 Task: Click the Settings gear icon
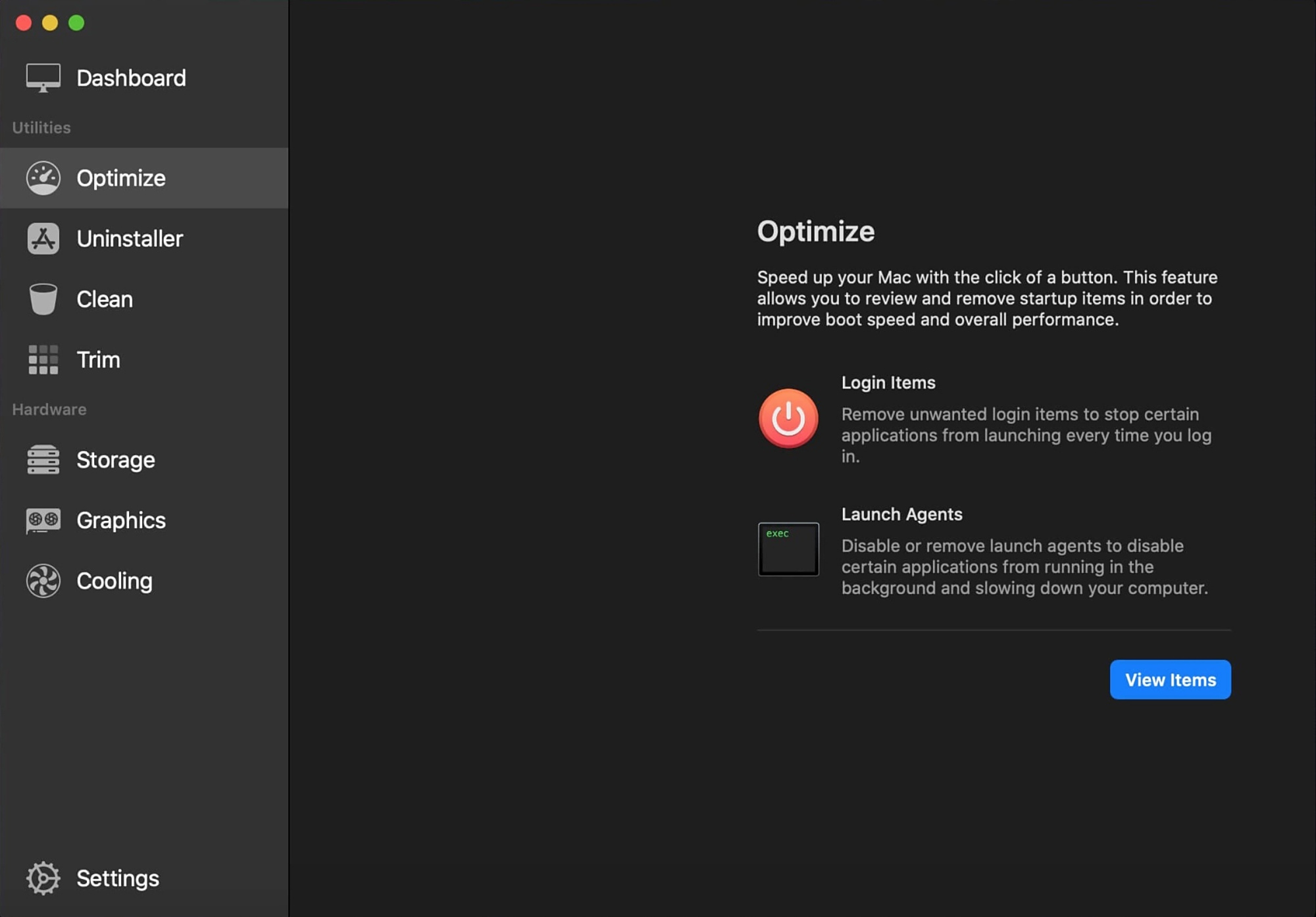coord(43,878)
